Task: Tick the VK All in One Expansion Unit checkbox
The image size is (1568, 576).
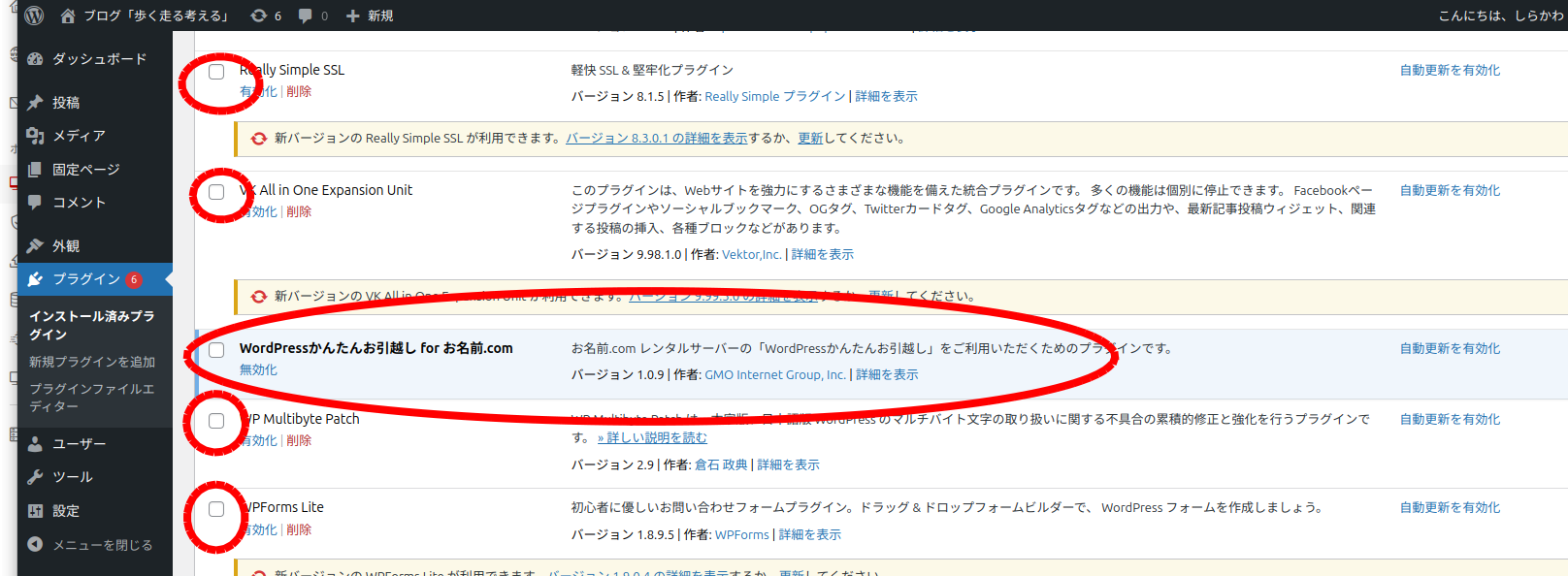Action: pyautogui.click(x=216, y=192)
